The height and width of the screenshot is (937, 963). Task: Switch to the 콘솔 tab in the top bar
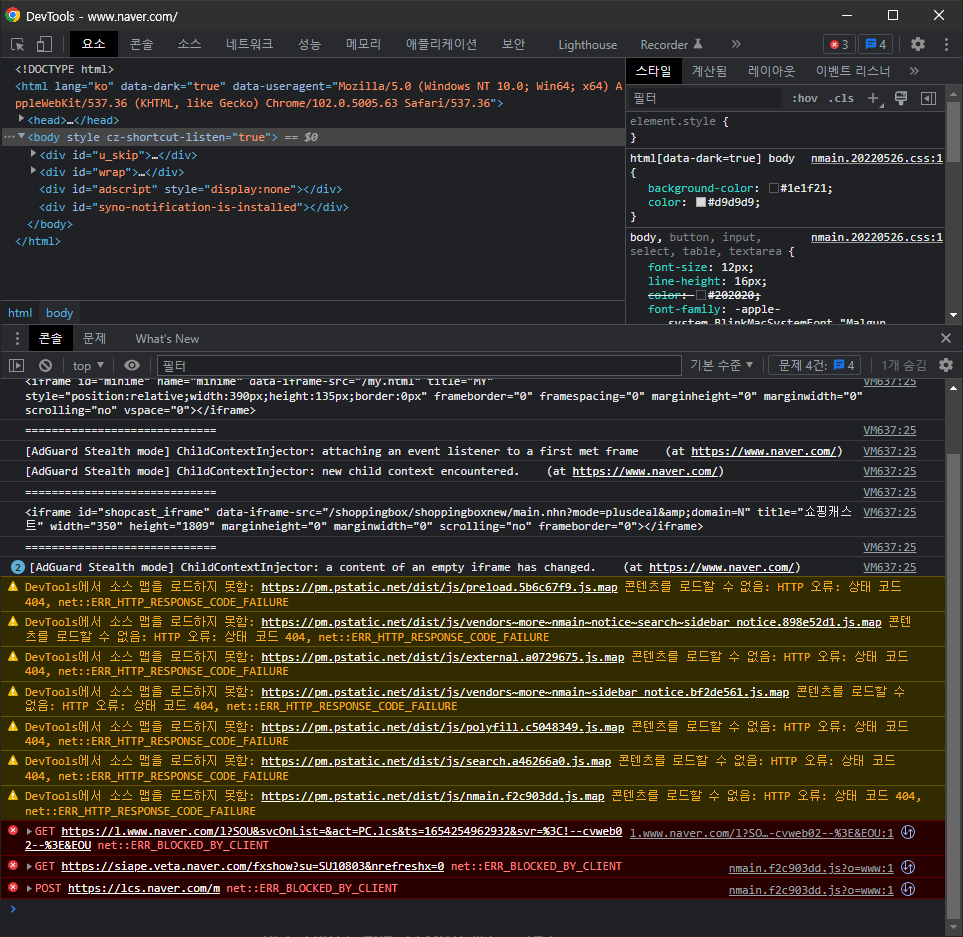click(x=141, y=44)
